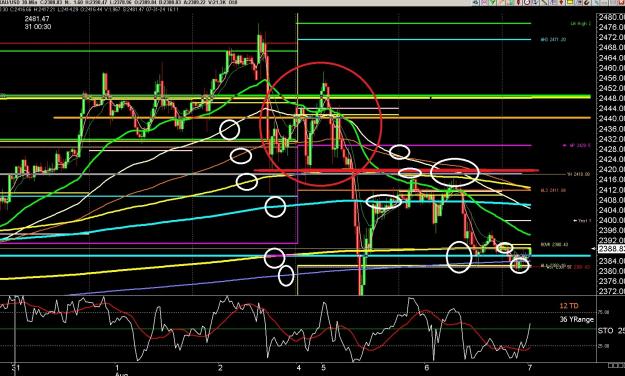
Task: Click the highlighted current price 2388.8 marker
Action: [611, 249]
